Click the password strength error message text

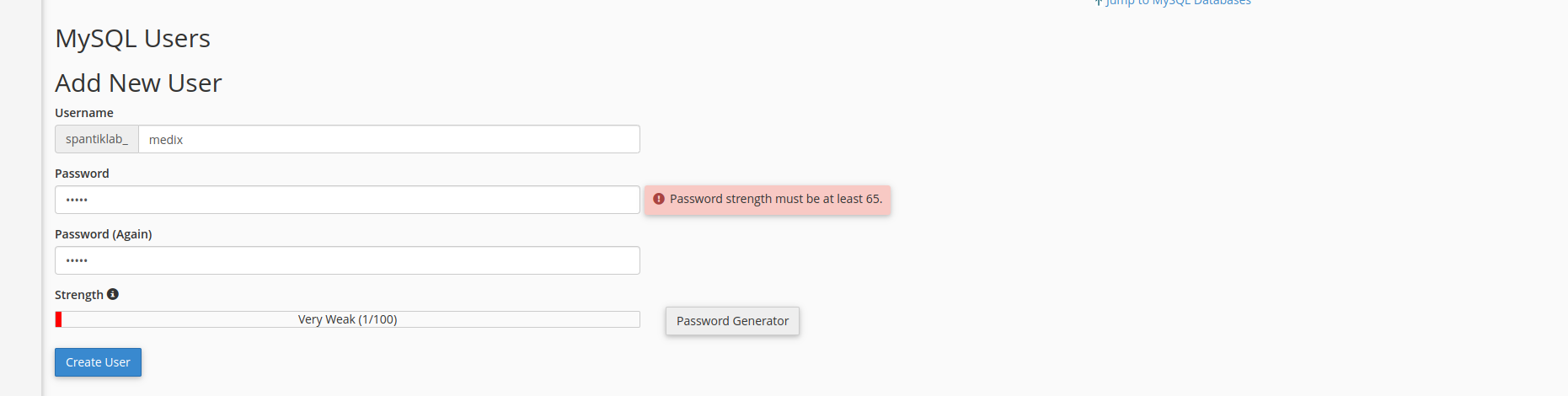click(775, 199)
